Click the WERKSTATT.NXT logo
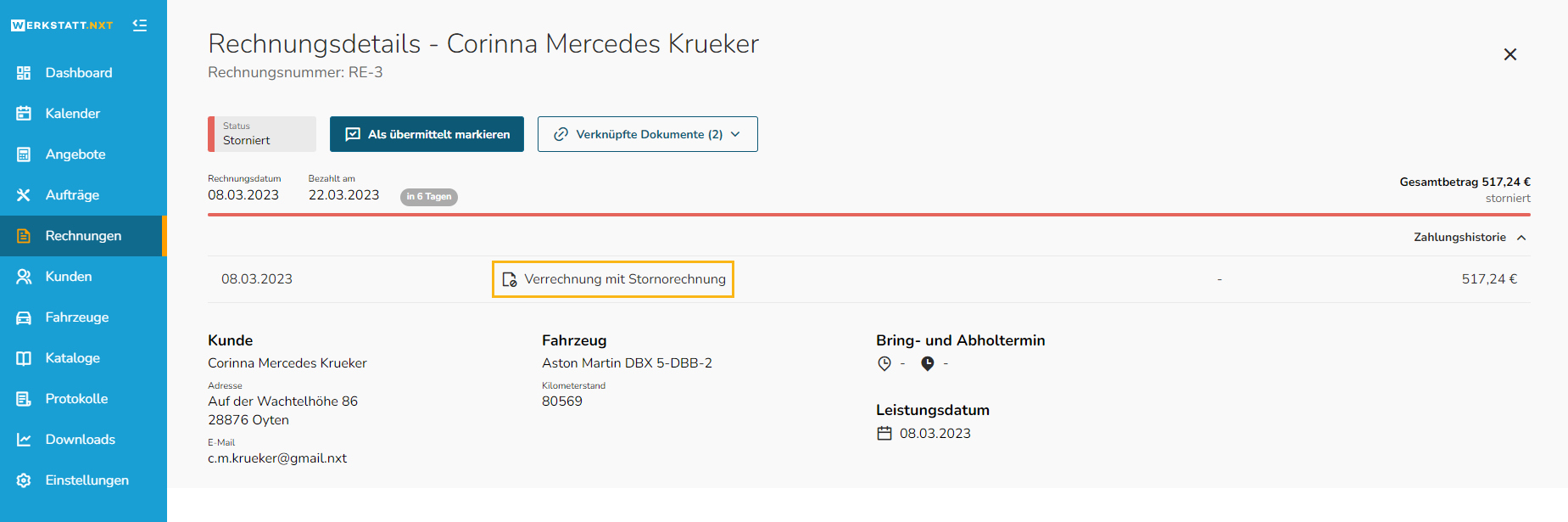This screenshot has width=1568, height=522. coord(62,25)
